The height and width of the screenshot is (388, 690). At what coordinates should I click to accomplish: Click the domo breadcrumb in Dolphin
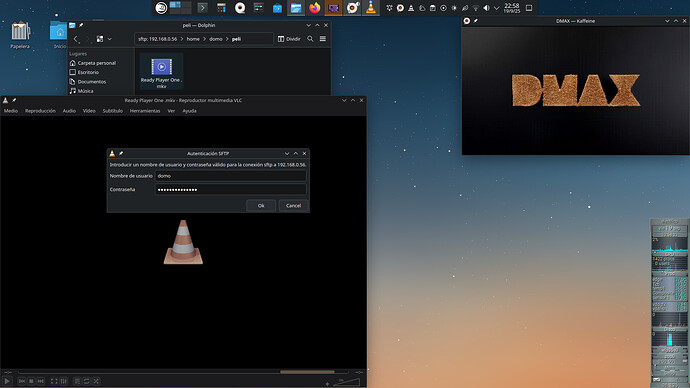[216, 39]
